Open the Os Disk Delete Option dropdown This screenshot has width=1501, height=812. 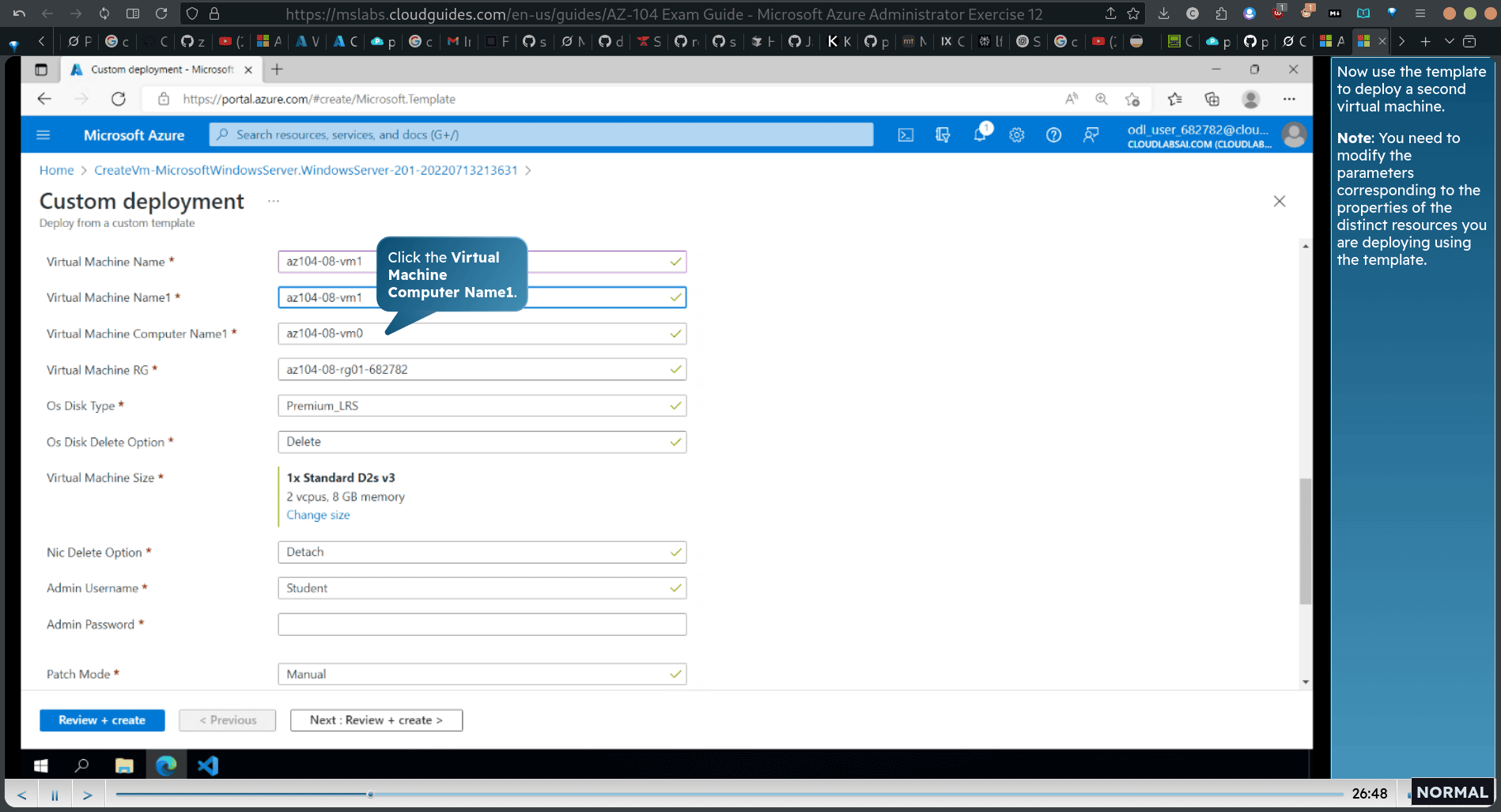point(482,442)
